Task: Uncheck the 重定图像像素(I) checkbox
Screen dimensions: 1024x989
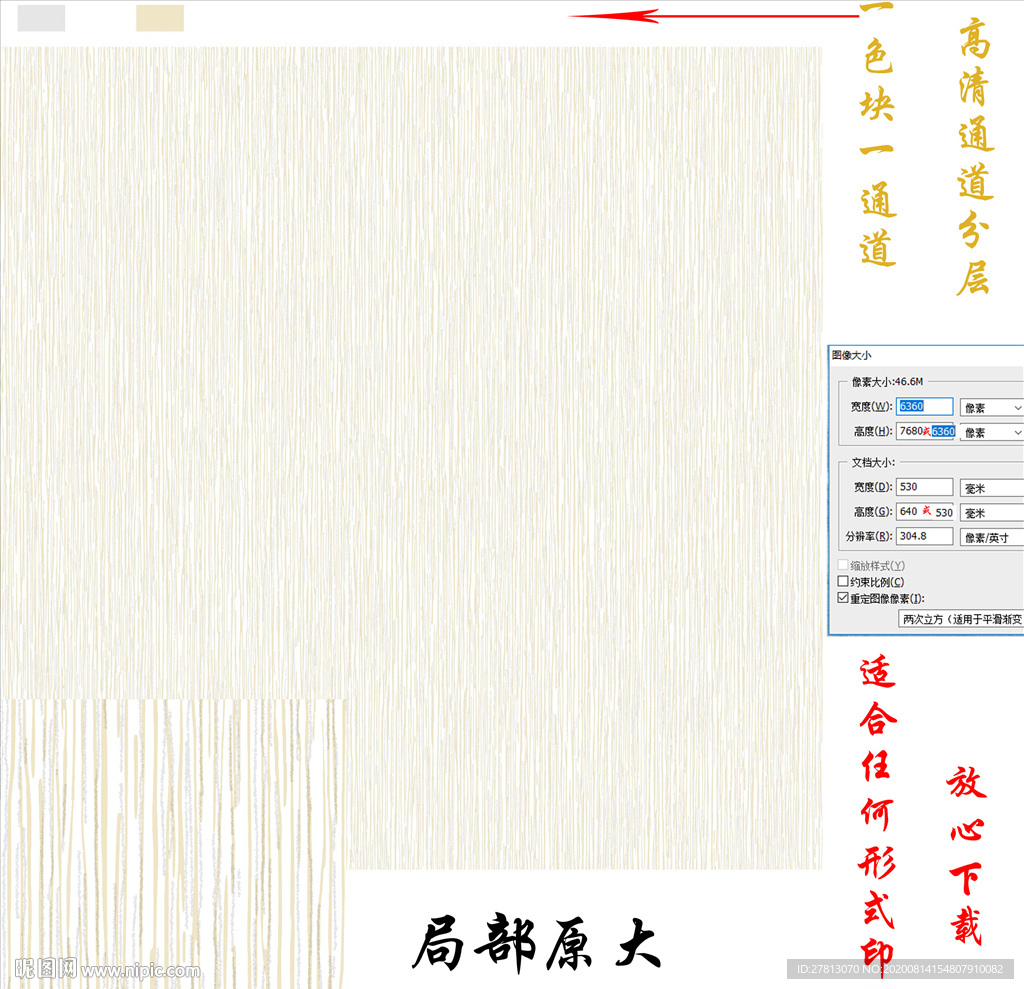Action: [843, 597]
